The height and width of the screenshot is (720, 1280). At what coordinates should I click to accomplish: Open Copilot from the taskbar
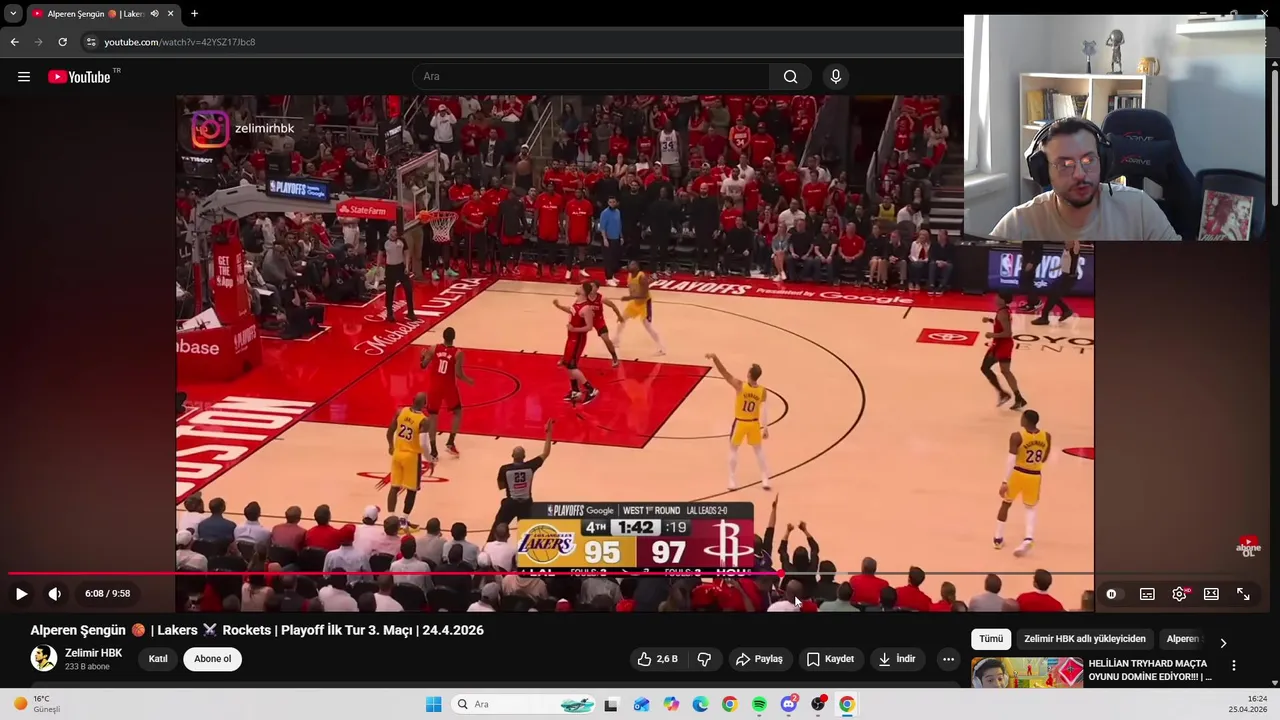point(671,705)
